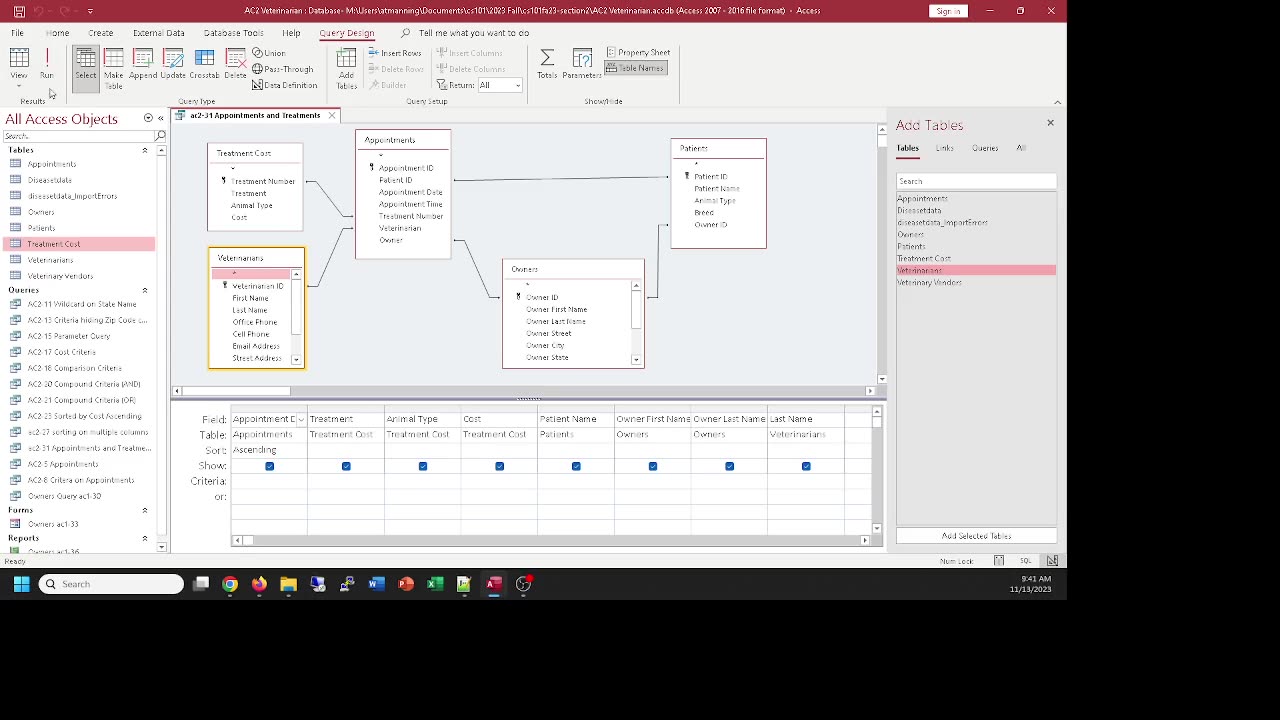Open Excel from the taskbar
Viewport: 1280px width, 720px height.
click(435, 584)
